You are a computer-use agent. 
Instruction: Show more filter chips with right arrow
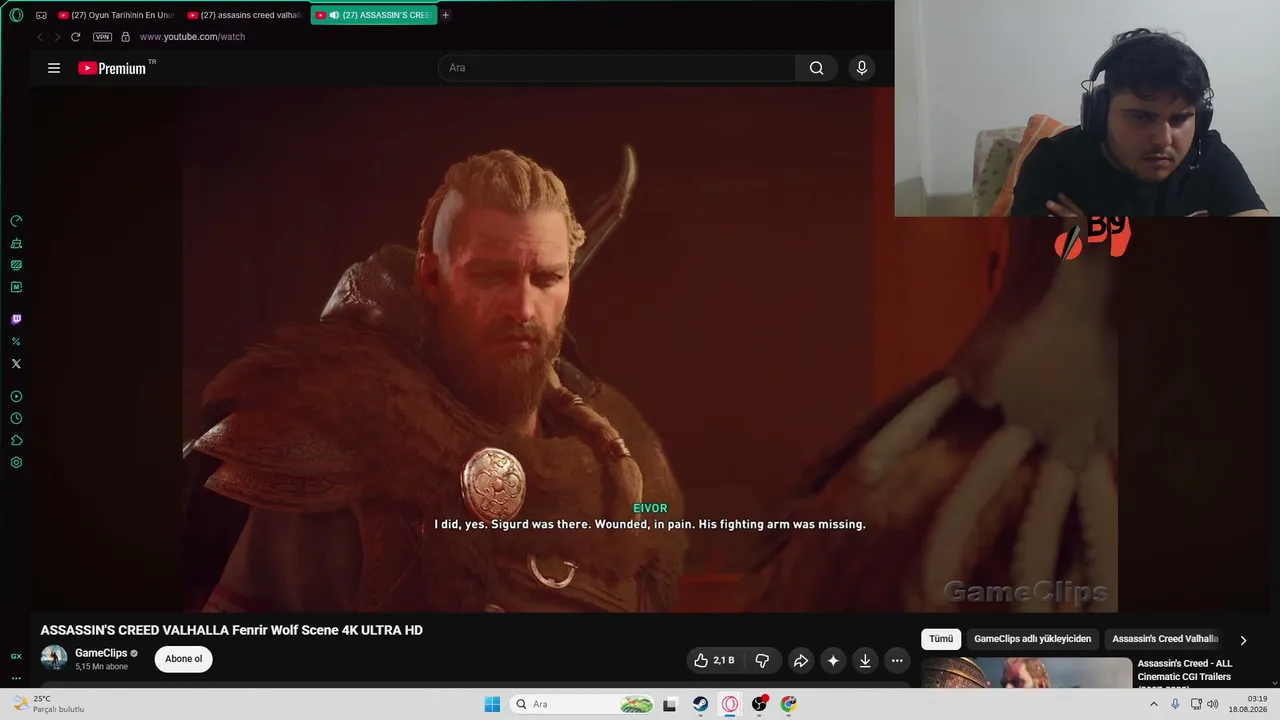1243,640
